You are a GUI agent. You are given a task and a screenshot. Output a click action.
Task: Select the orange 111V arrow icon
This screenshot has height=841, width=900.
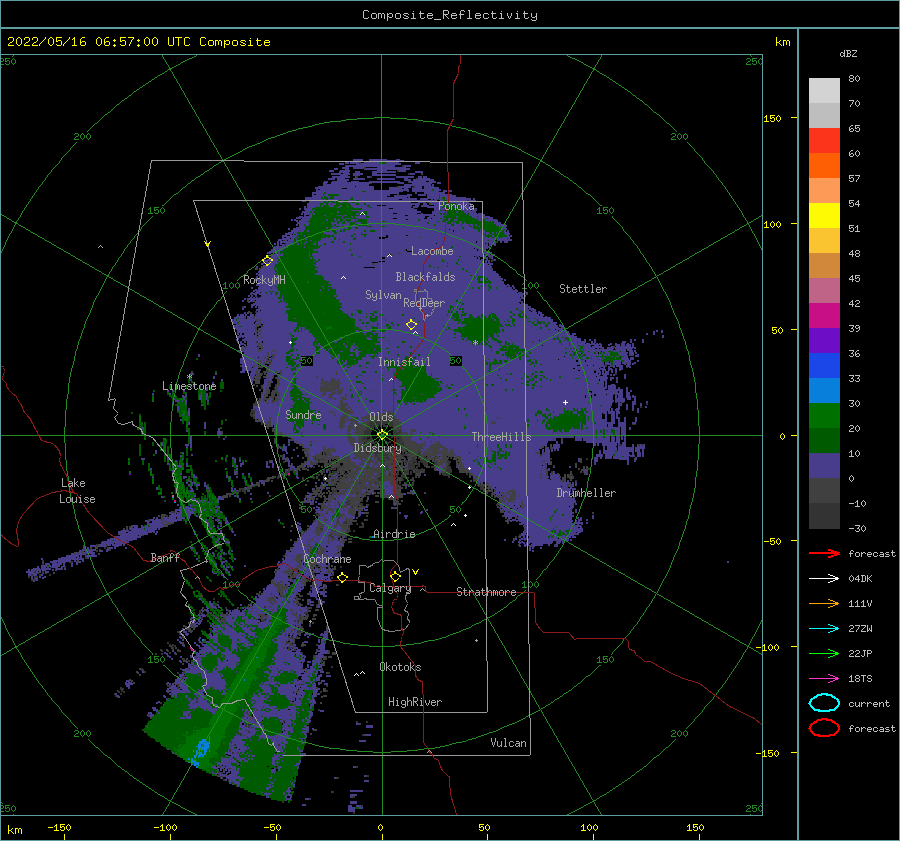pos(824,603)
